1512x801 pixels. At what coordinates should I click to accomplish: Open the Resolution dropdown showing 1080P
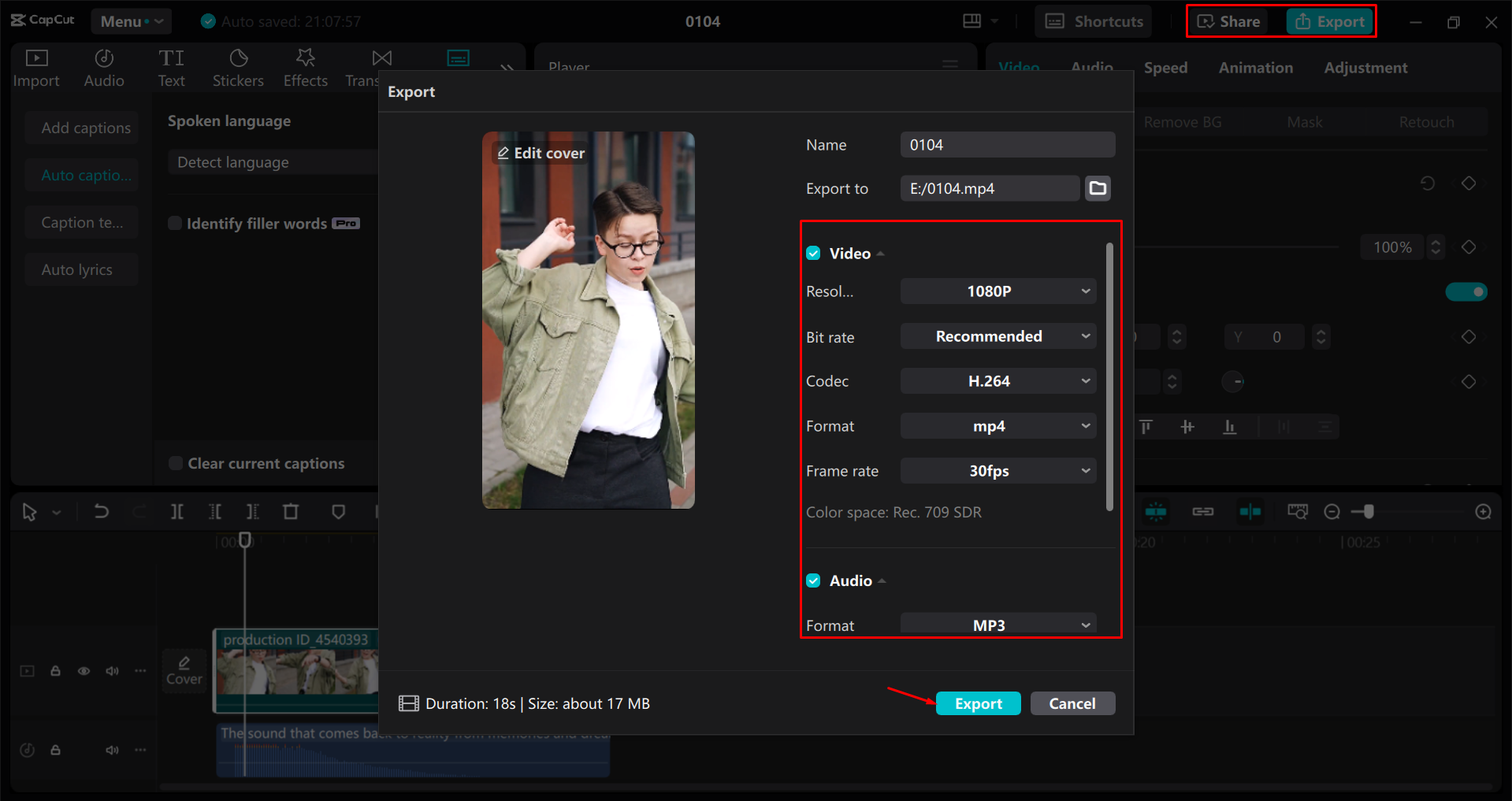[997, 291]
